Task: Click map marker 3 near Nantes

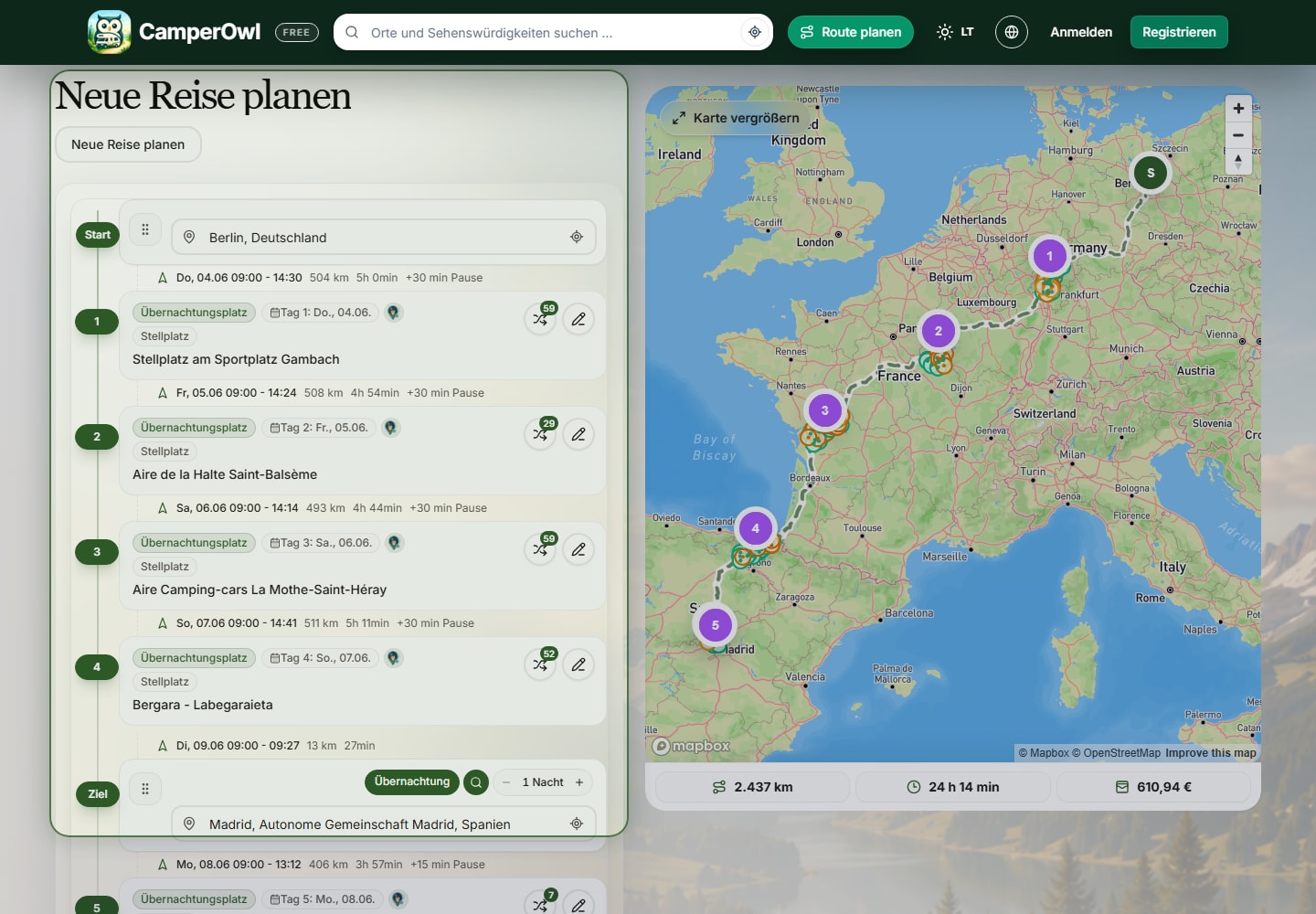Action: pos(825,410)
